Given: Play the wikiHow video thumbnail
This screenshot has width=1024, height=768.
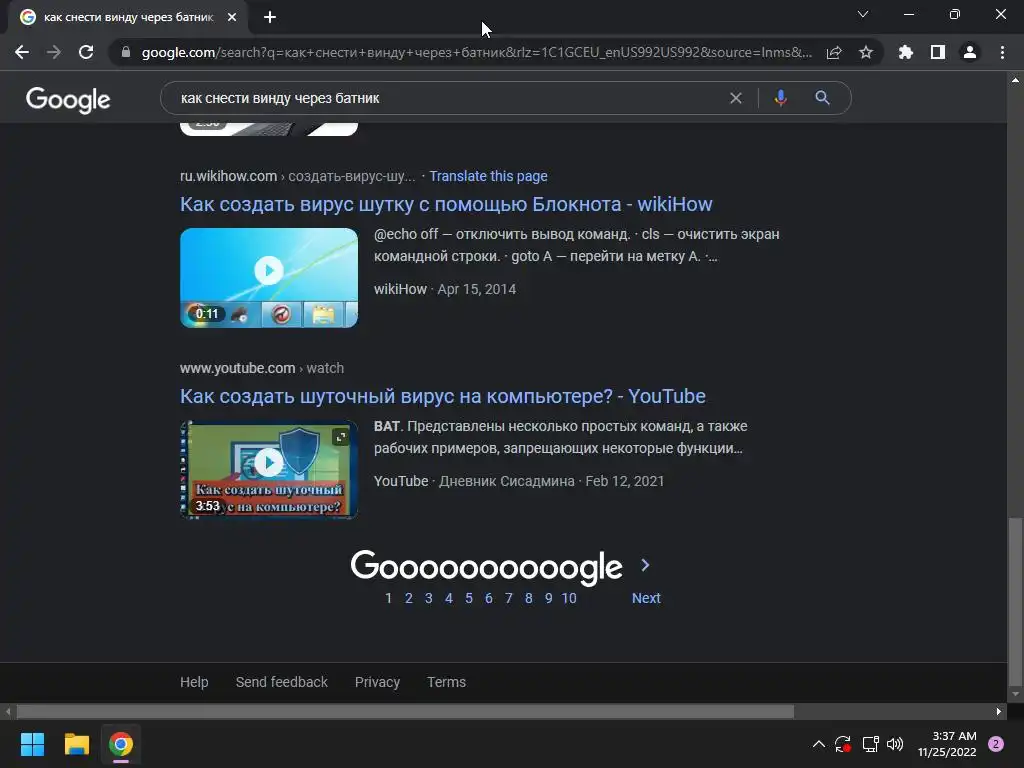Looking at the screenshot, I should pyautogui.click(x=269, y=278).
